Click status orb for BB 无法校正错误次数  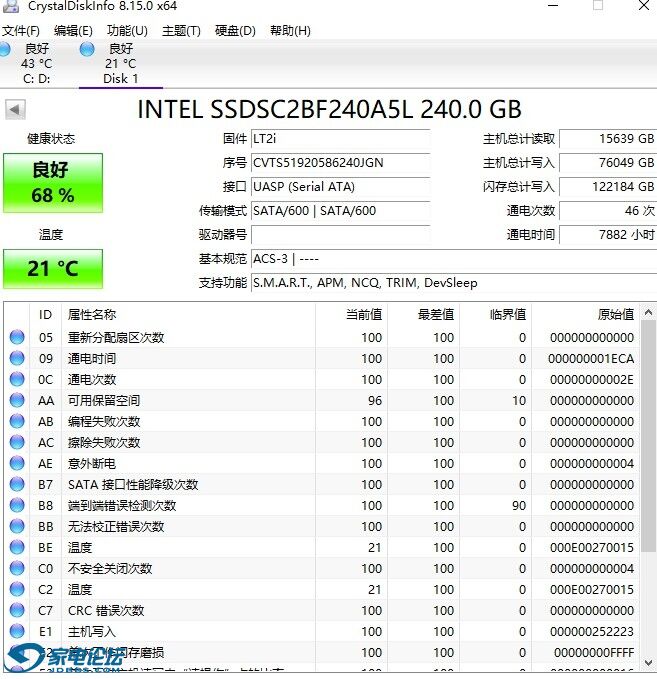[17, 527]
